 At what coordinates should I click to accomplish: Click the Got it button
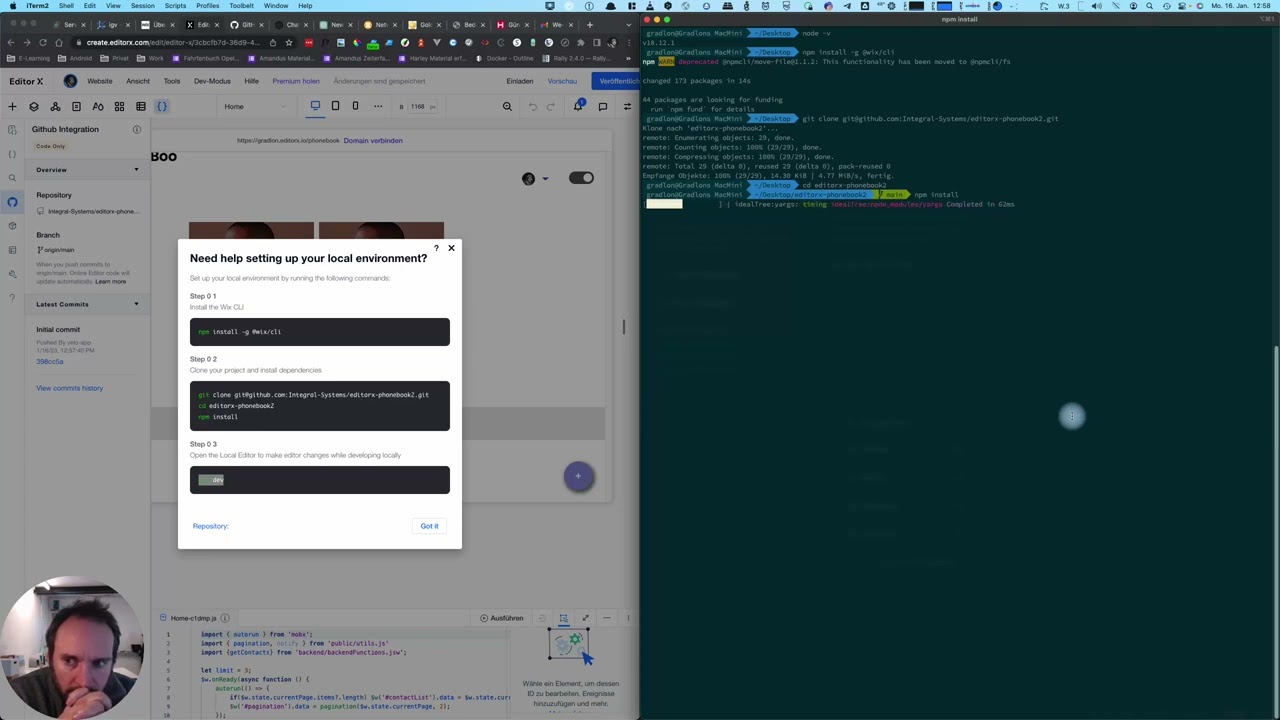coord(429,526)
